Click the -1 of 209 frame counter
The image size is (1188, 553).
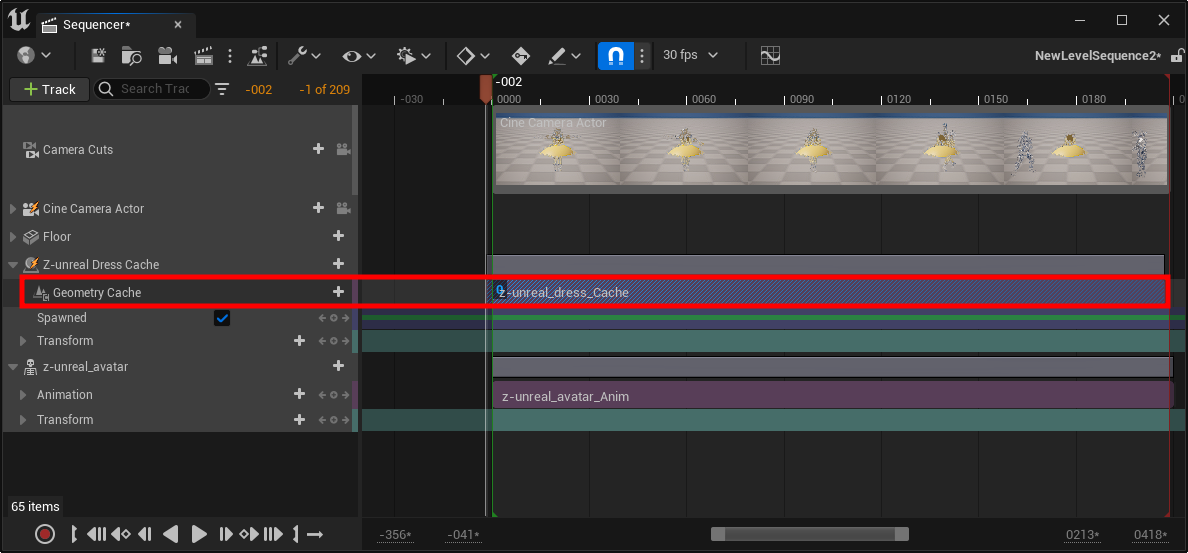pyautogui.click(x=324, y=89)
